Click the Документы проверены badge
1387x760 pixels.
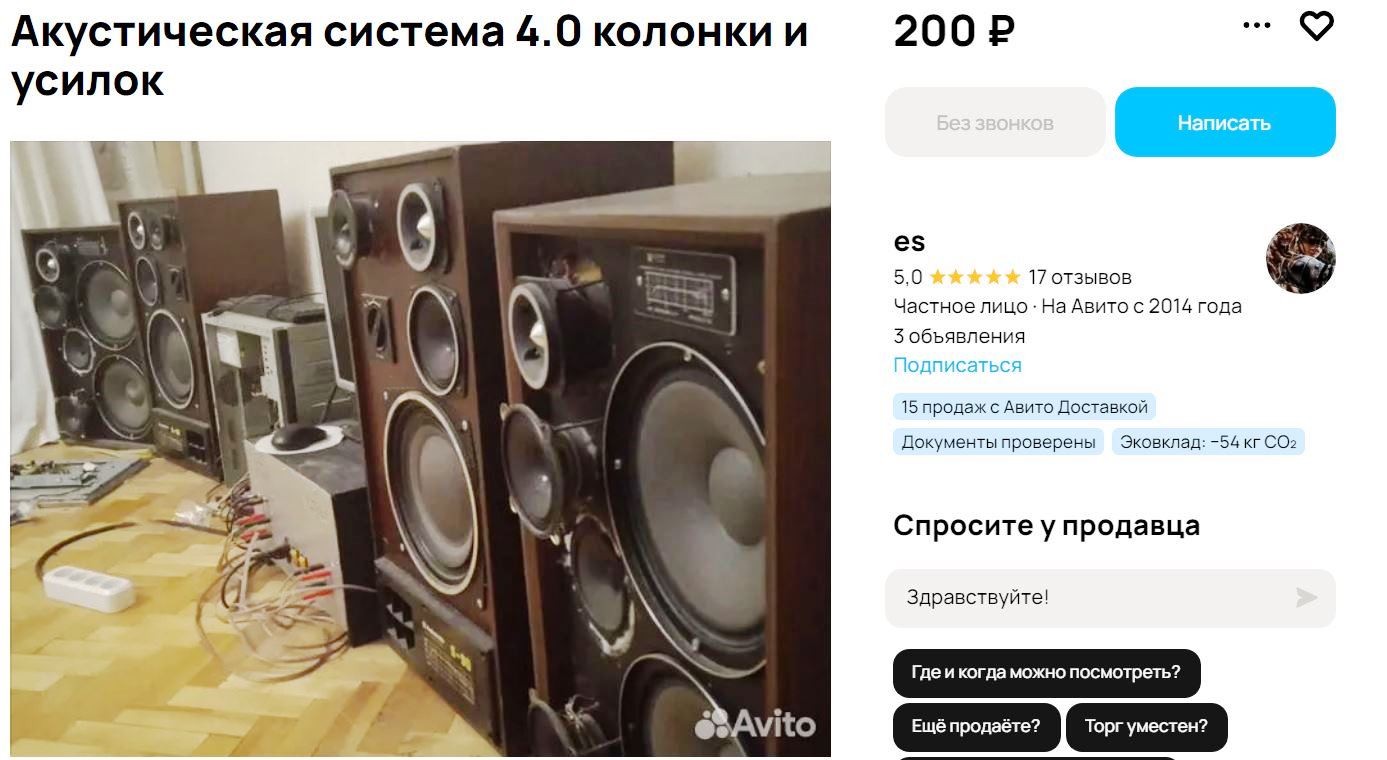coord(998,442)
